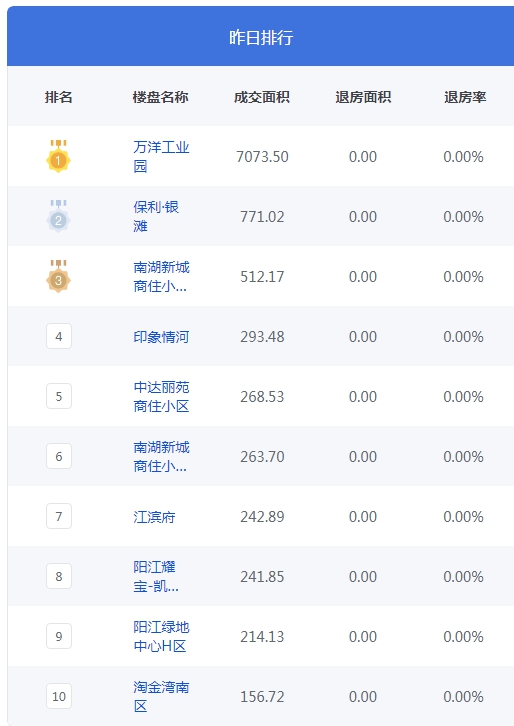Click the rank 10 number badge
The width and height of the screenshot is (514, 726).
[x=59, y=696]
